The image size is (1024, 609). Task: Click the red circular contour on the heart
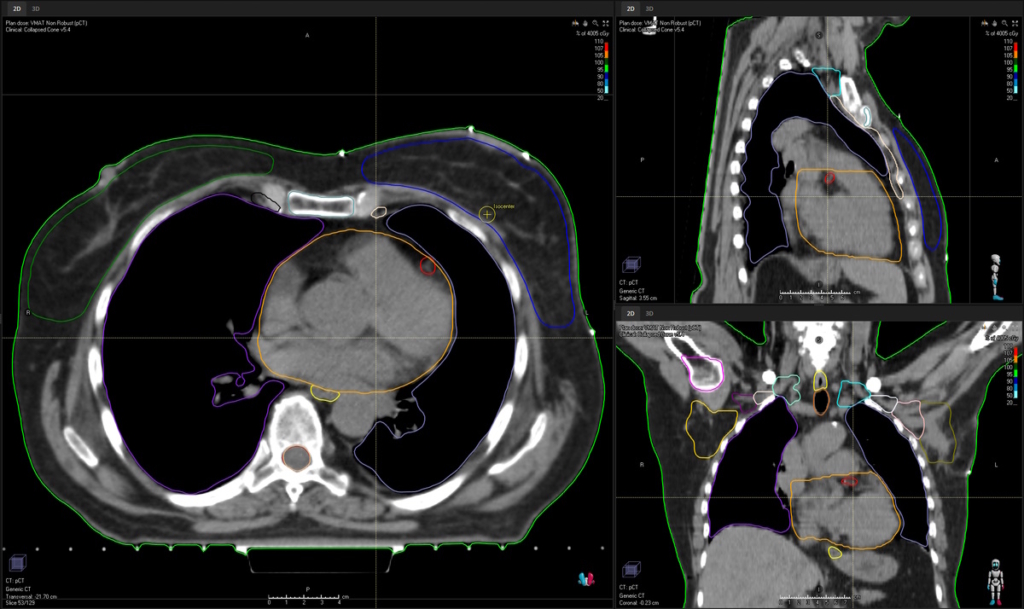tap(427, 265)
